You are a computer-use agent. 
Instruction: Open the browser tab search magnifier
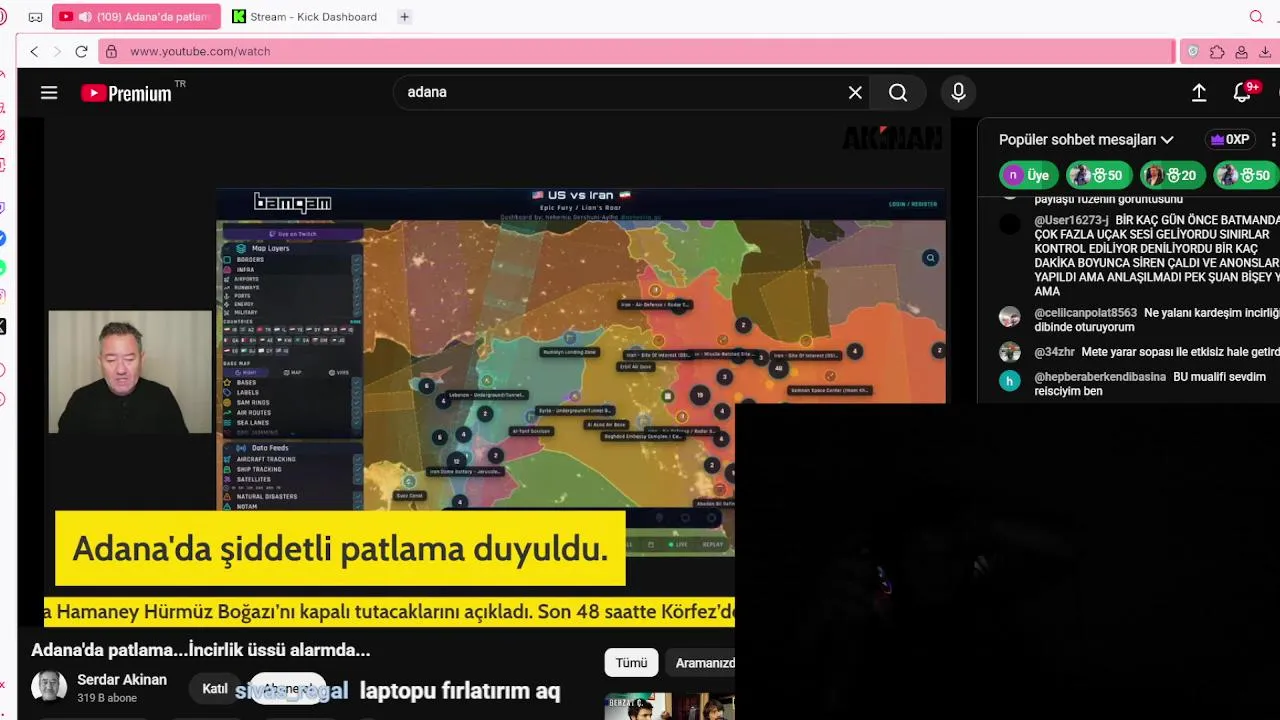point(1256,17)
